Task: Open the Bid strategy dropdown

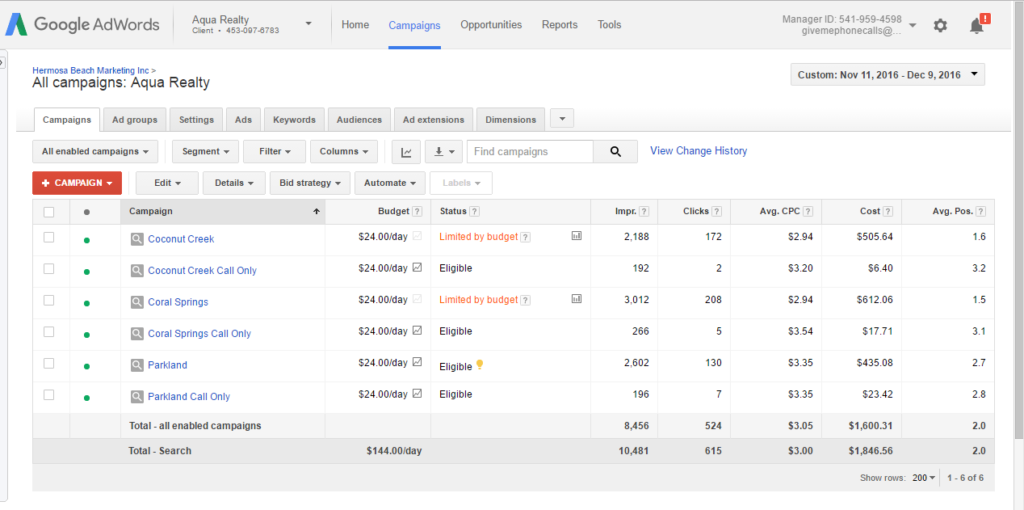Action: click(x=310, y=183)
